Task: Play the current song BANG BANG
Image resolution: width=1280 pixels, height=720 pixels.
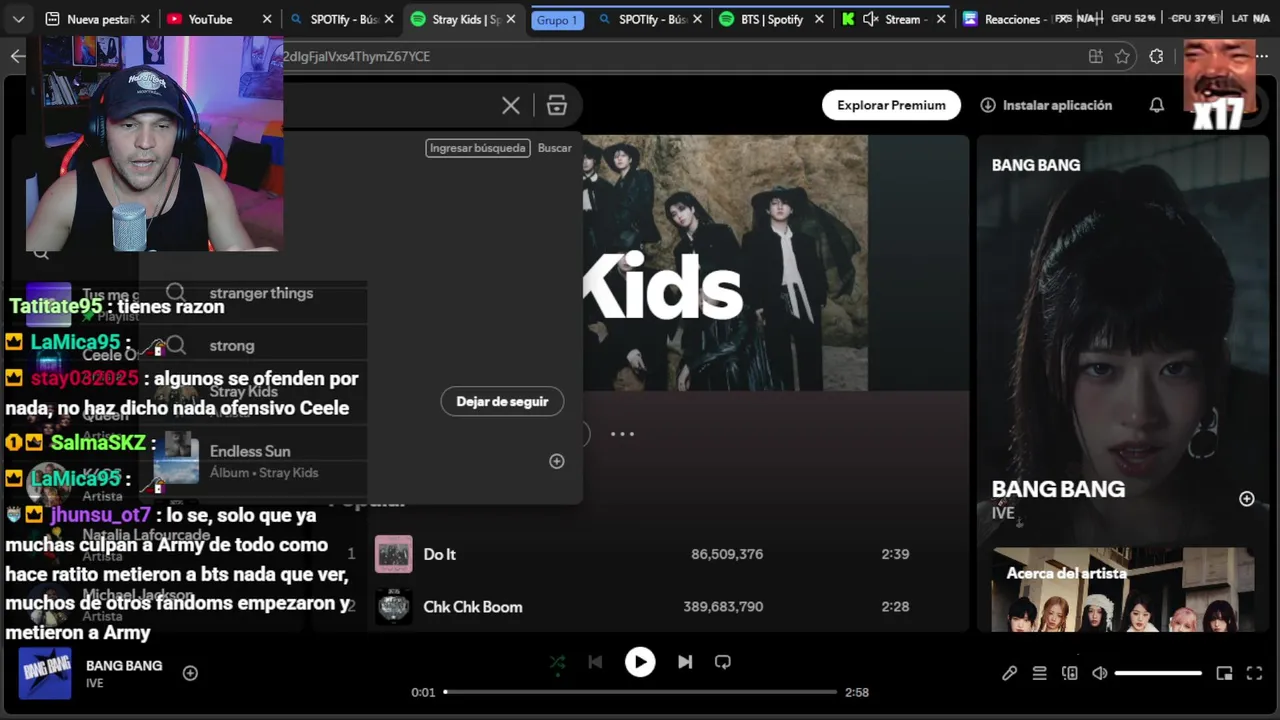Action: 640,662
